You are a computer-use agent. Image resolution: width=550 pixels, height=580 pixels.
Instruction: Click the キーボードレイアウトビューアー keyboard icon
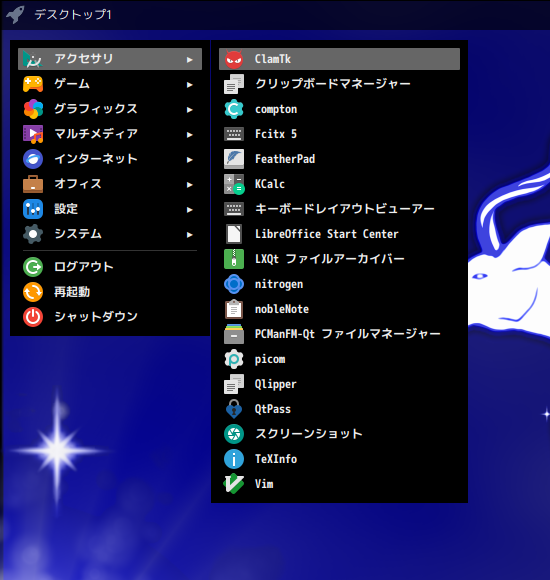tap(234, 209)
